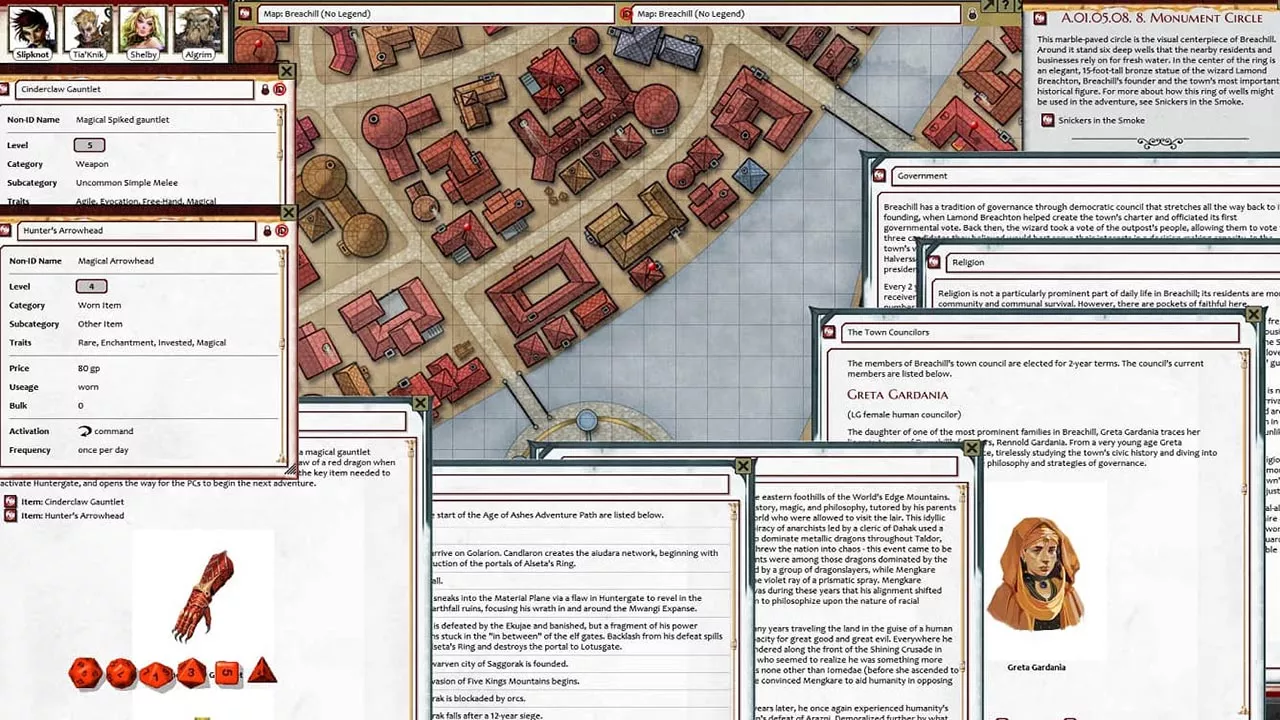Click Level 5 field of Cinderclaw Gauntlet

pos(89,145)
